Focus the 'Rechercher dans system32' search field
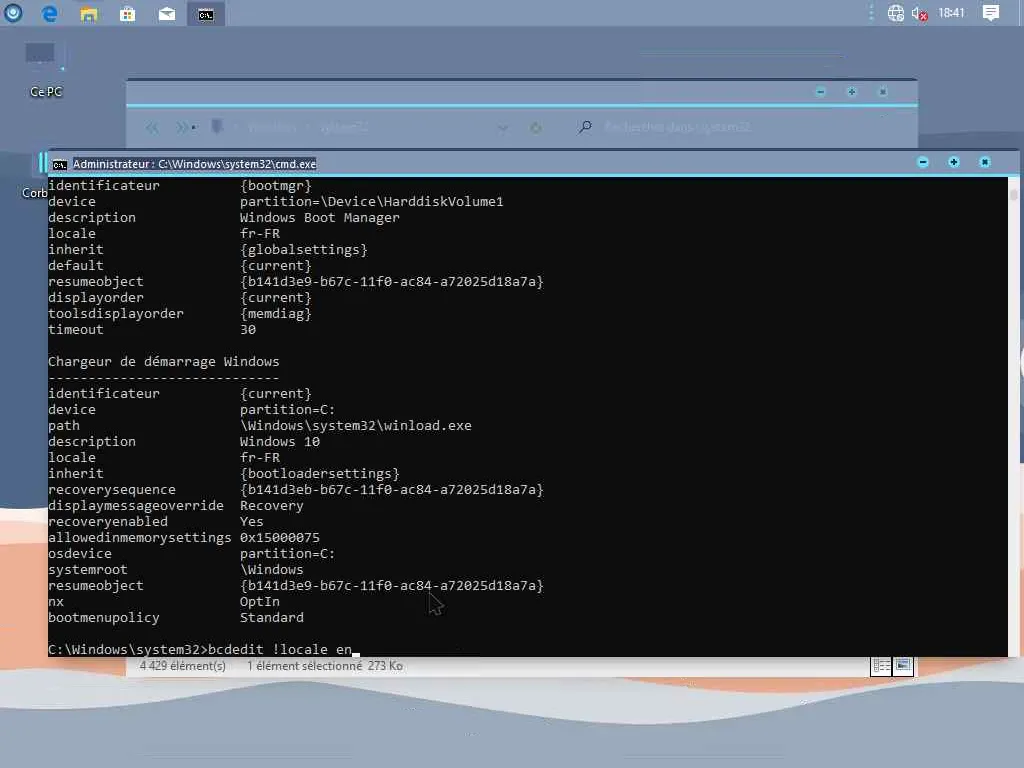Viewport: 1024px width, 768px height. (677, 127)
